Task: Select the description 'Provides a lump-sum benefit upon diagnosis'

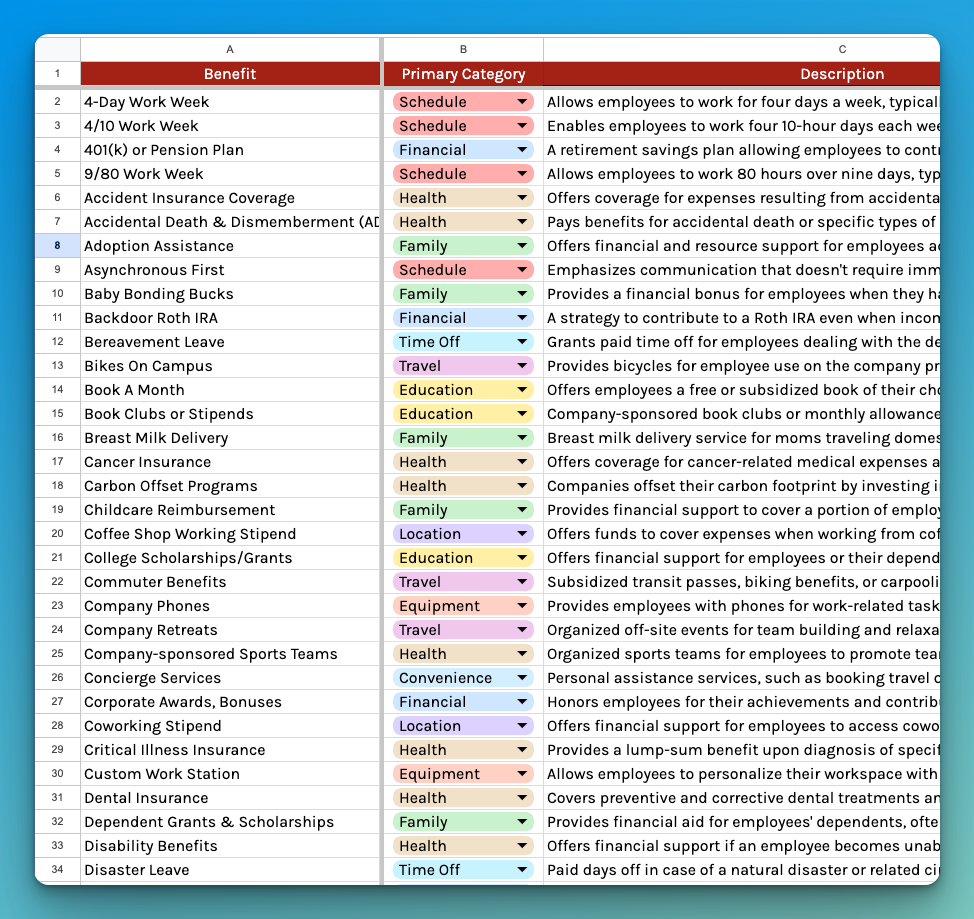Action: [x=742, y=750]
